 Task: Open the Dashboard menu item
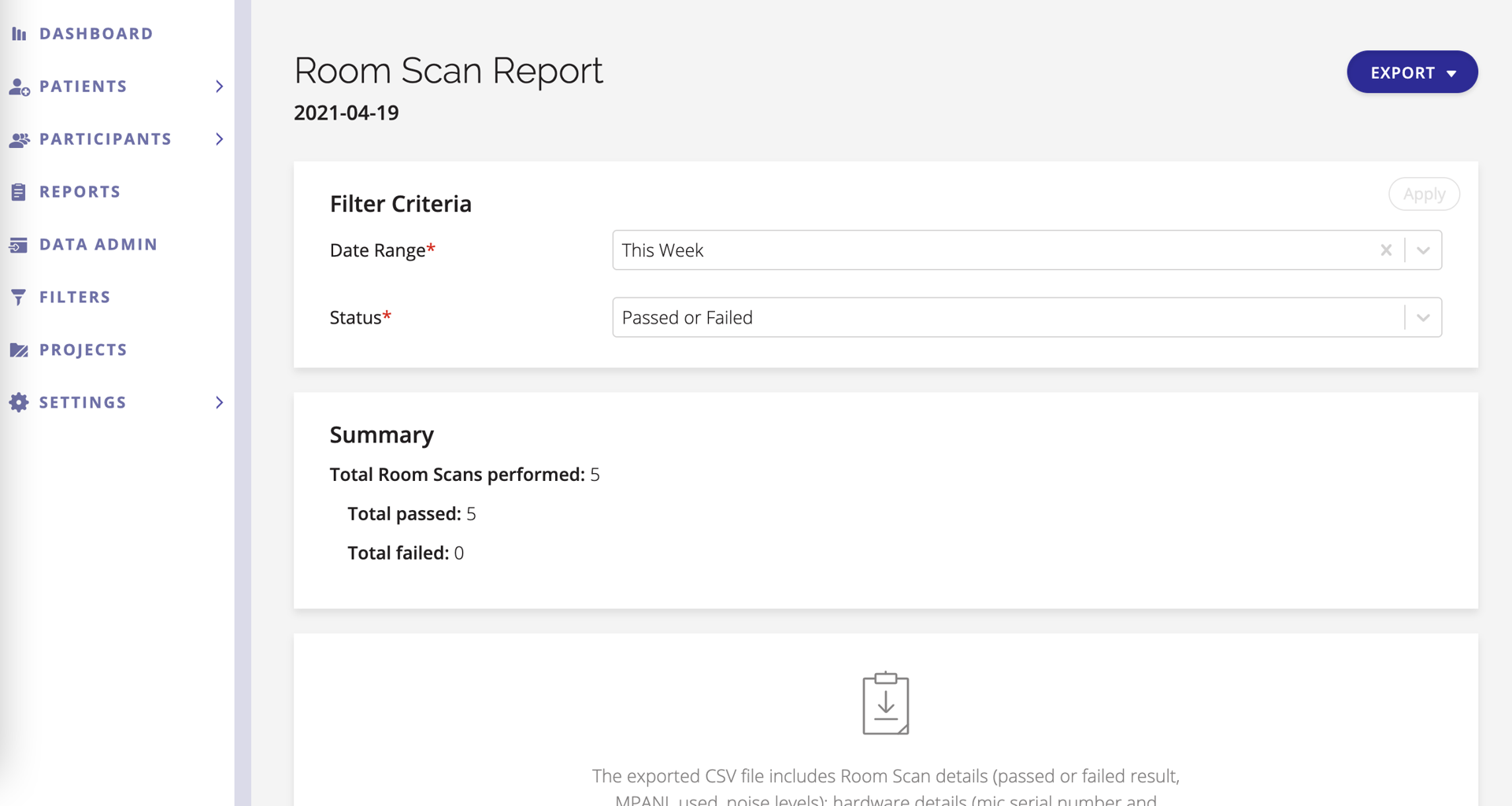pos(96,34)
